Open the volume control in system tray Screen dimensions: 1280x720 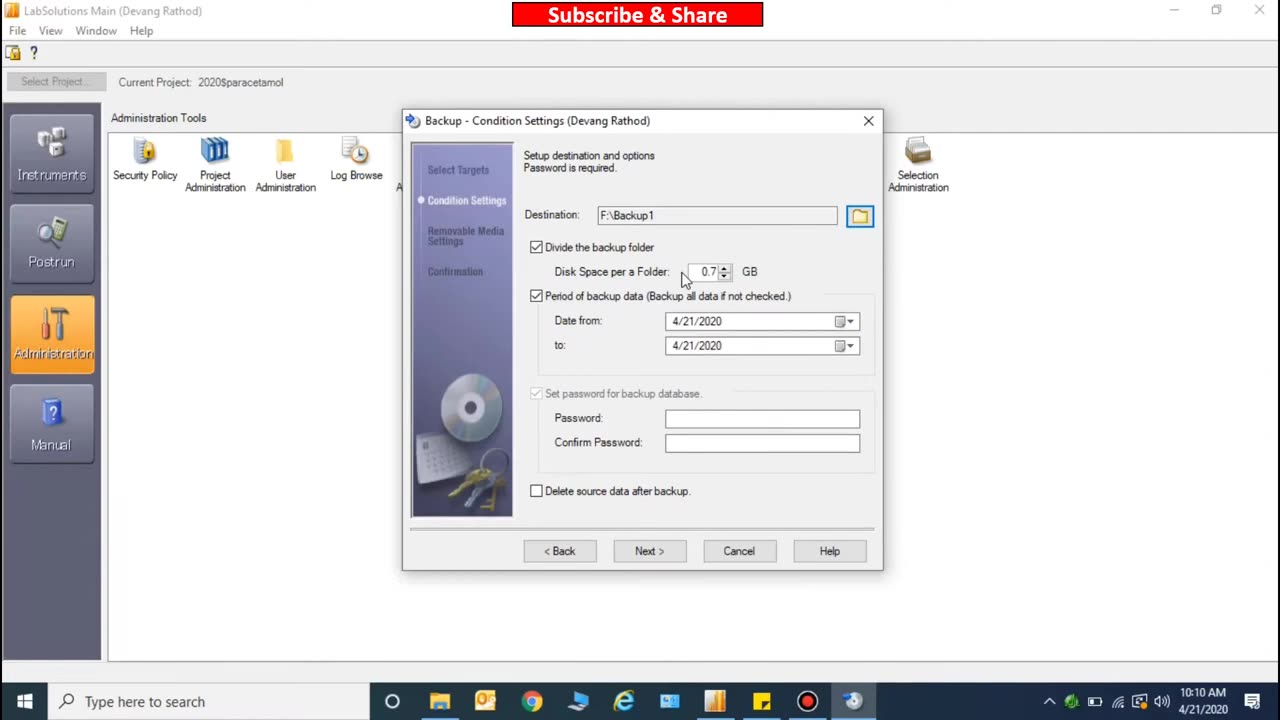coord(1162,701)
